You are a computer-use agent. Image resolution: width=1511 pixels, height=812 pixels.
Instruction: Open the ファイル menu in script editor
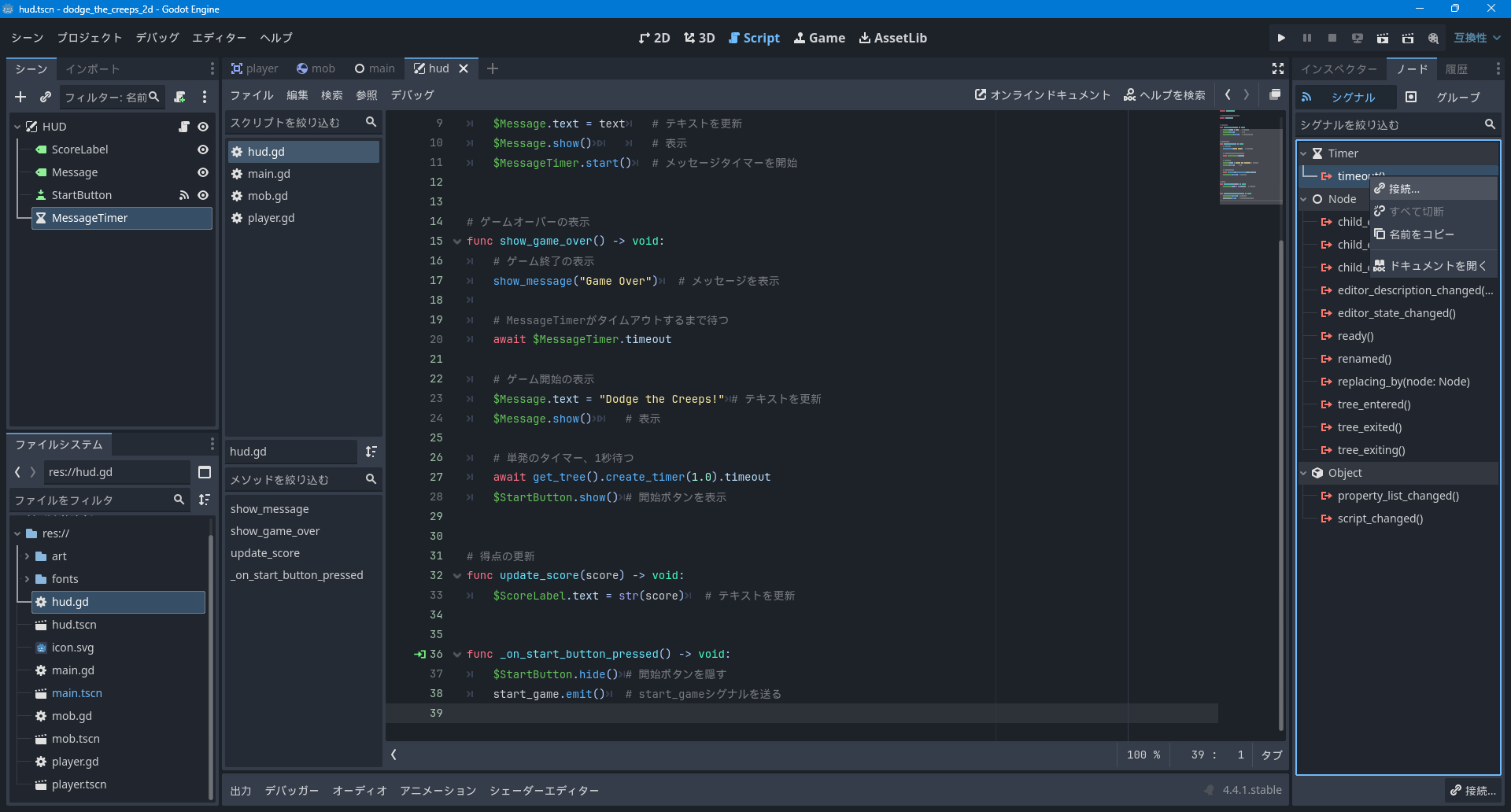click(252, 95)
